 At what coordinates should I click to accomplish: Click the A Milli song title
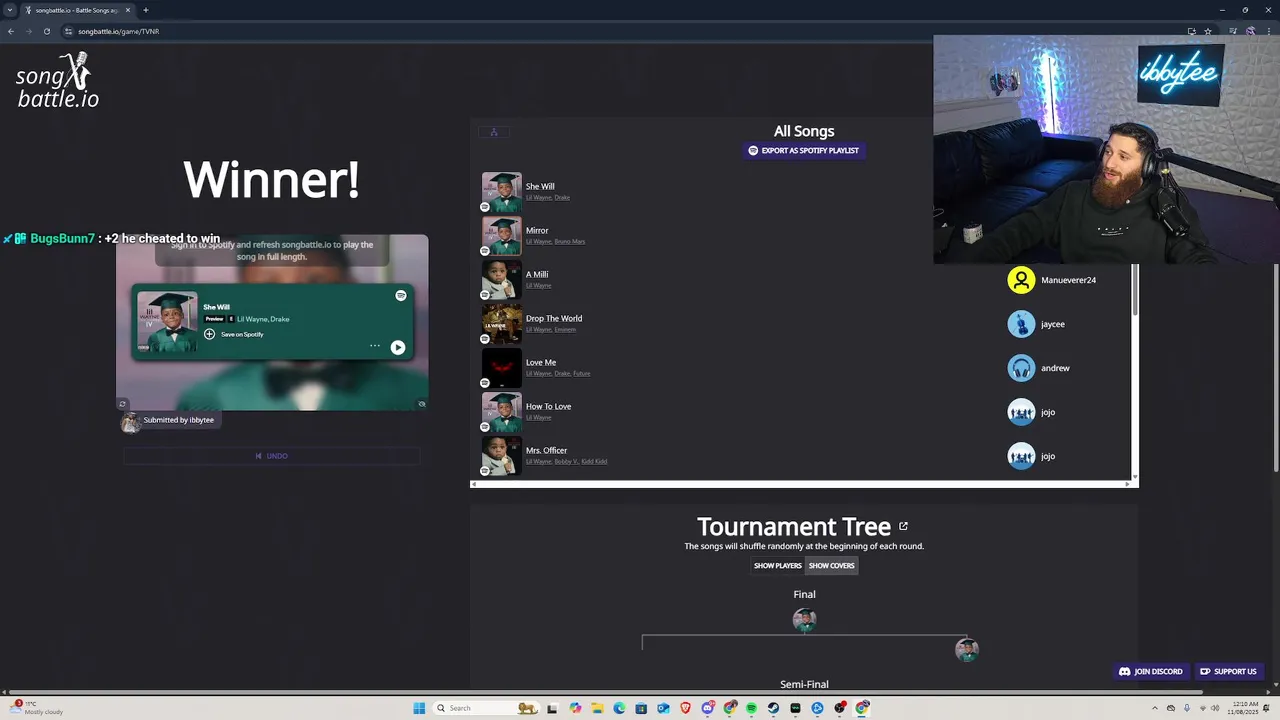[537, 274]
